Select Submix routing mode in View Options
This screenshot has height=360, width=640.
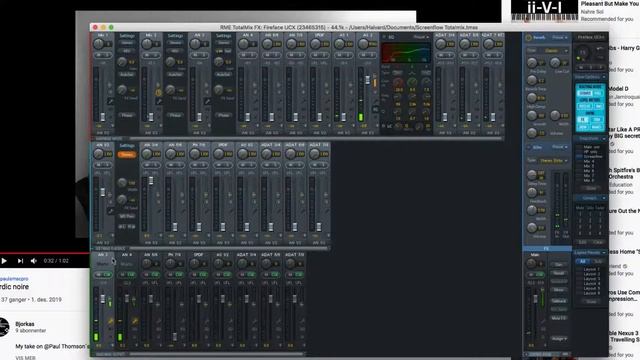[584, 93]
